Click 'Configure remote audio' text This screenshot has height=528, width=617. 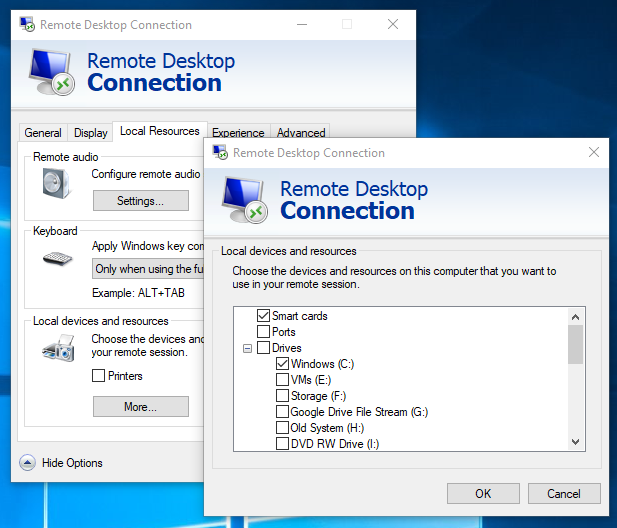[146, 174]
